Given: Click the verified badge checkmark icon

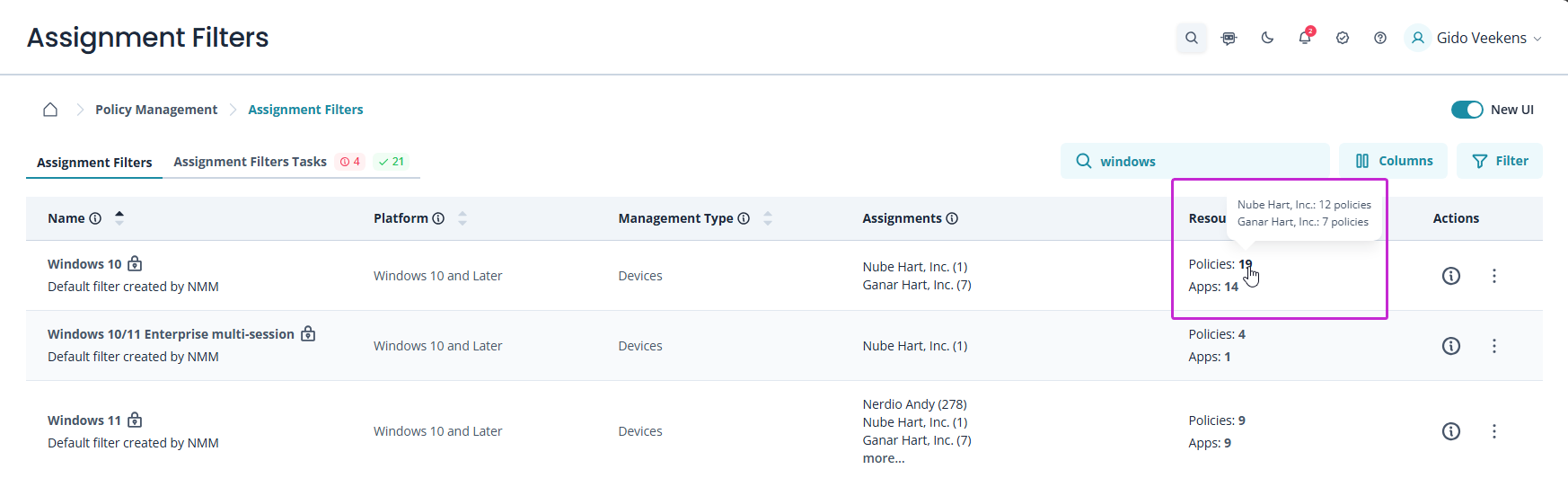Looking at the screenshot, I should [x=1343, y=38].
